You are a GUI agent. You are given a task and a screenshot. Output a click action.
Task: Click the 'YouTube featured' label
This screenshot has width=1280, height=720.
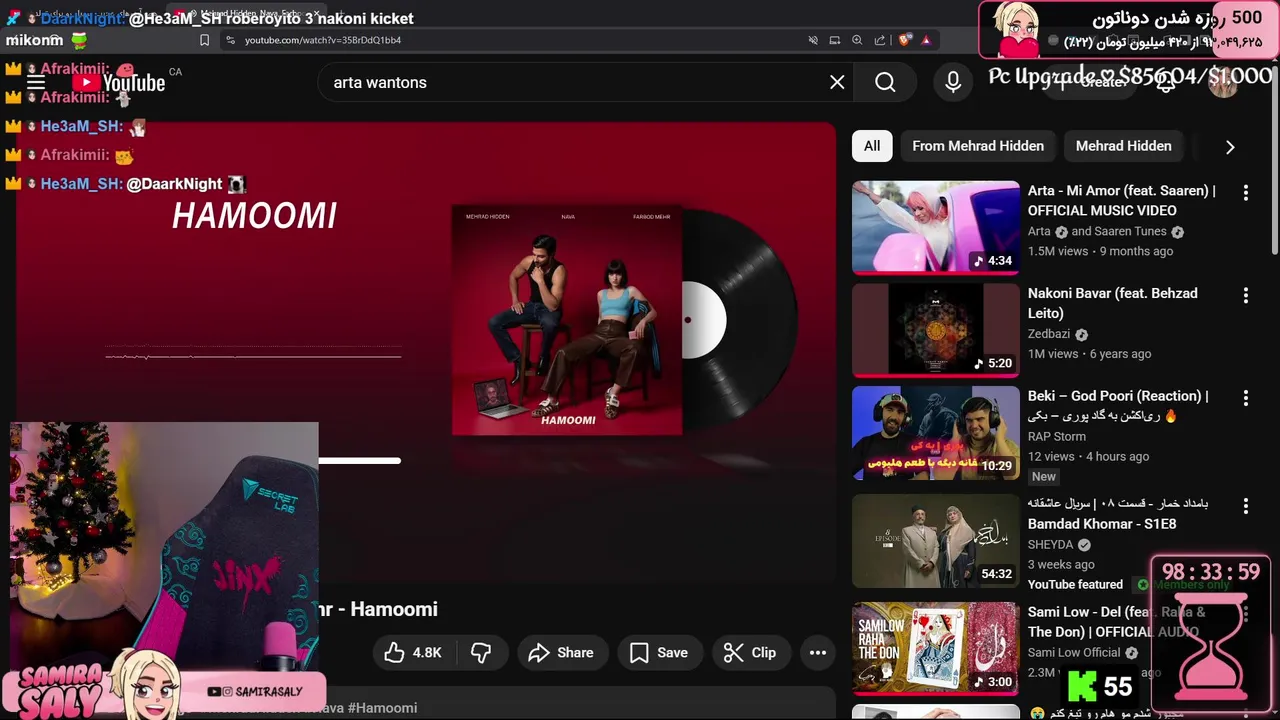pos(1075,585)
